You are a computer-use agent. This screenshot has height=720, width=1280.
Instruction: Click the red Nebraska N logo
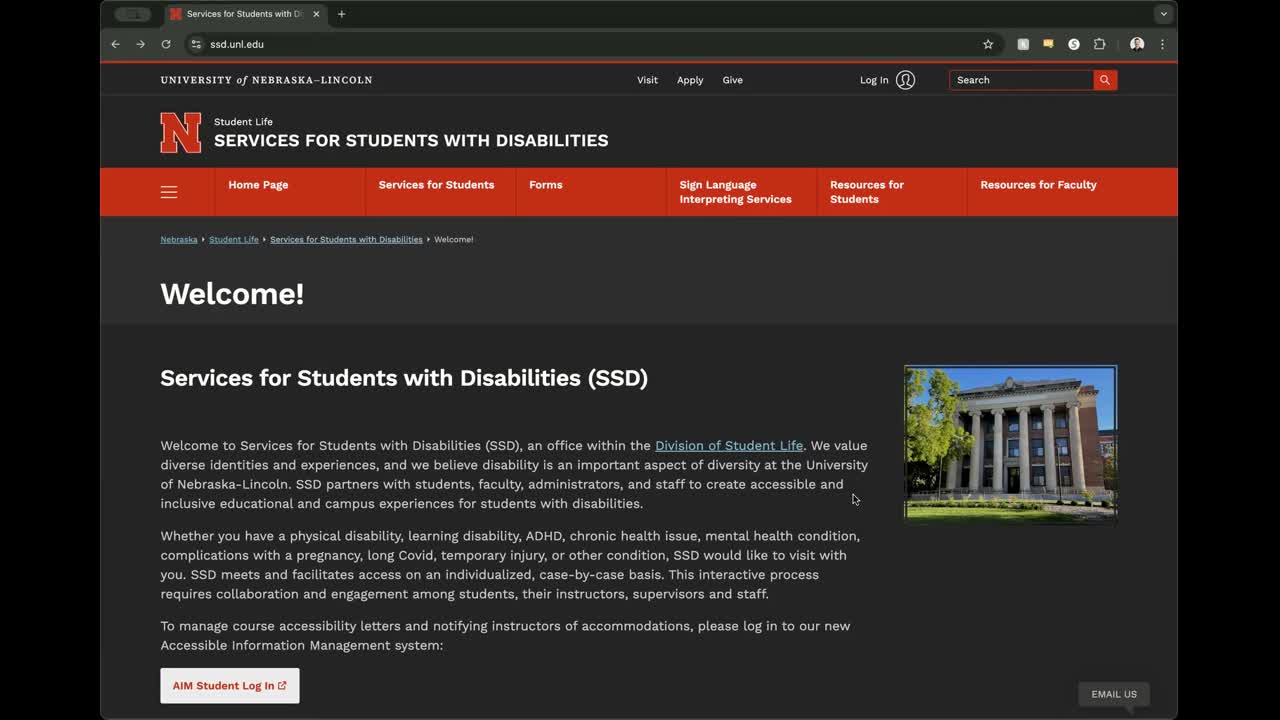pos(180,133)
